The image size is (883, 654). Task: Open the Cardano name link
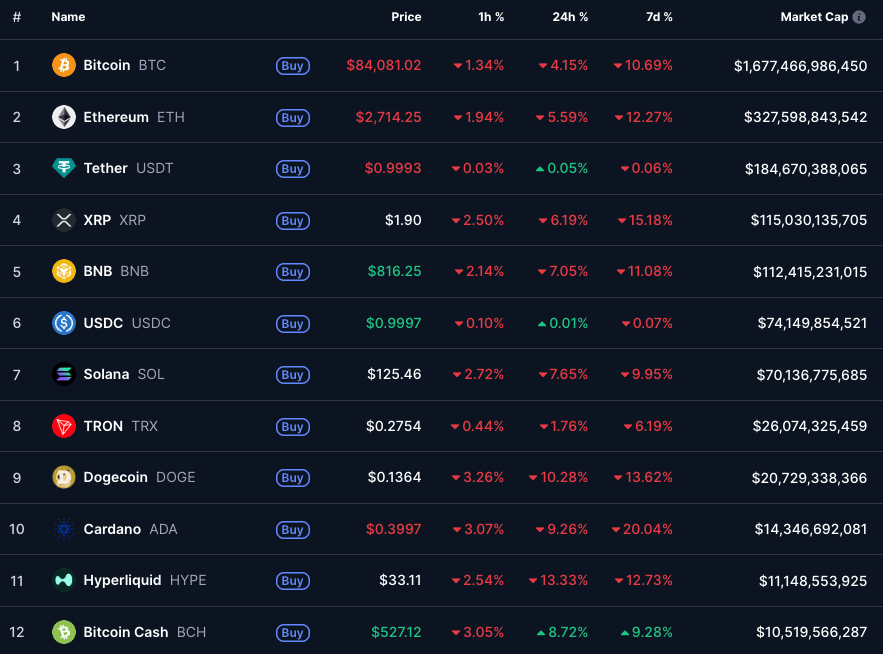click(x=112, y=529)
